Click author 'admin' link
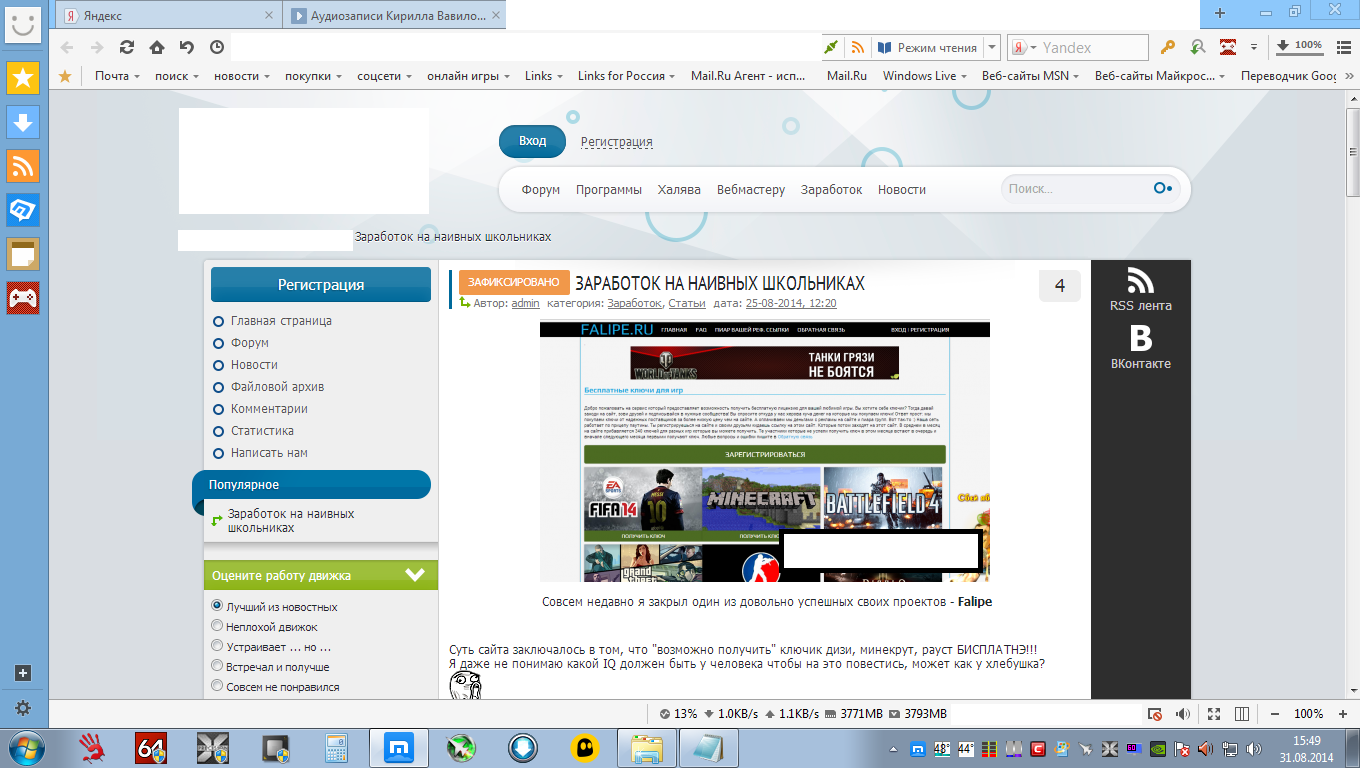This screenshot has height=768, width=1360. tap(526, 303)
